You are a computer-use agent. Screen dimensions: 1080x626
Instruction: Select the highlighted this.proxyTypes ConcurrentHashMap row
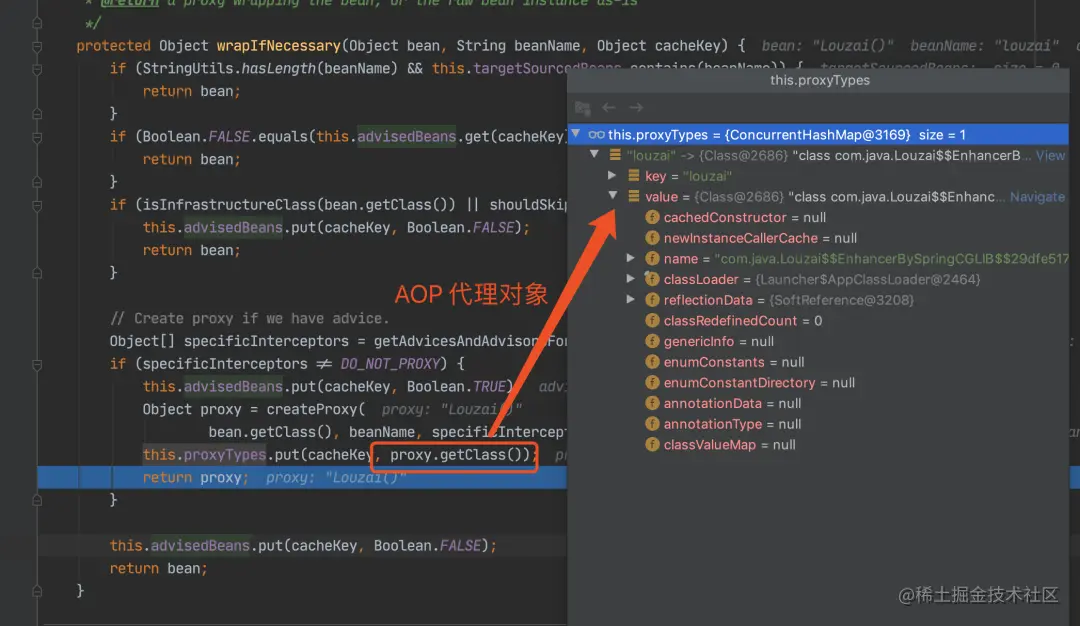pos(818,135)
